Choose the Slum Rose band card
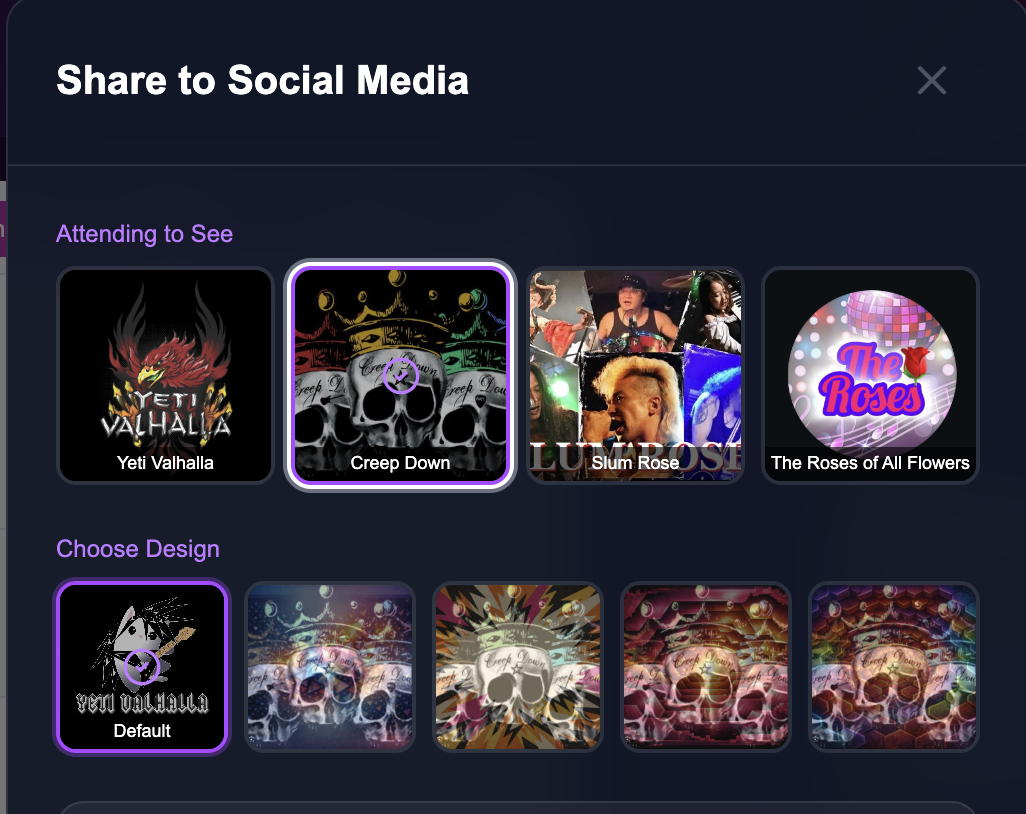The image size is (1026, 814). coord(635,375)
